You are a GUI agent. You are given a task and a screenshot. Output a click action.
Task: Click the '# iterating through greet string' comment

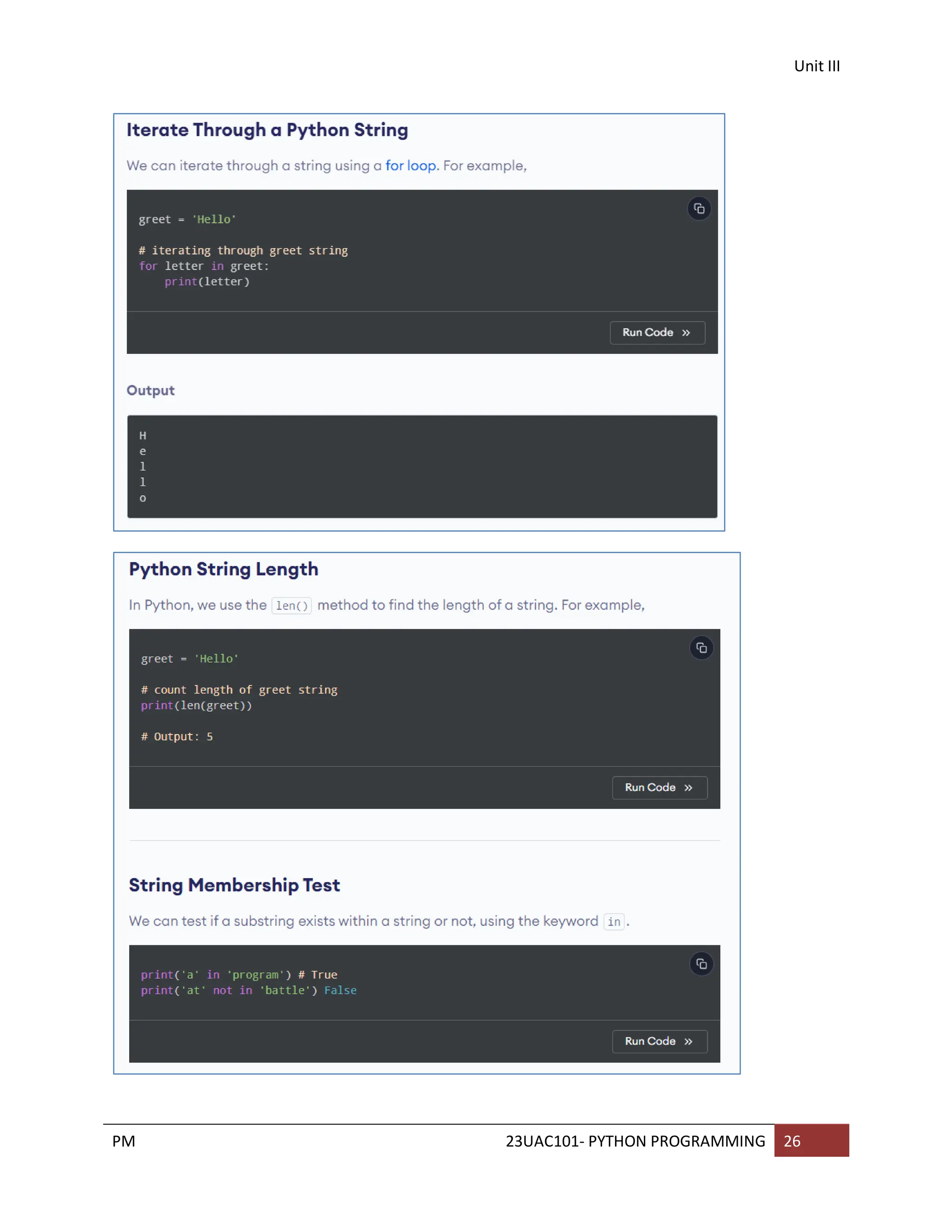coord(243,251)
